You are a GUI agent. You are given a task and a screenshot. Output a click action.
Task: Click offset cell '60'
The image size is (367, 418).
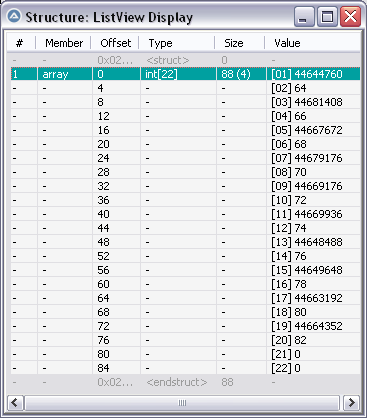pyautogui.click(x=103, y=284)
